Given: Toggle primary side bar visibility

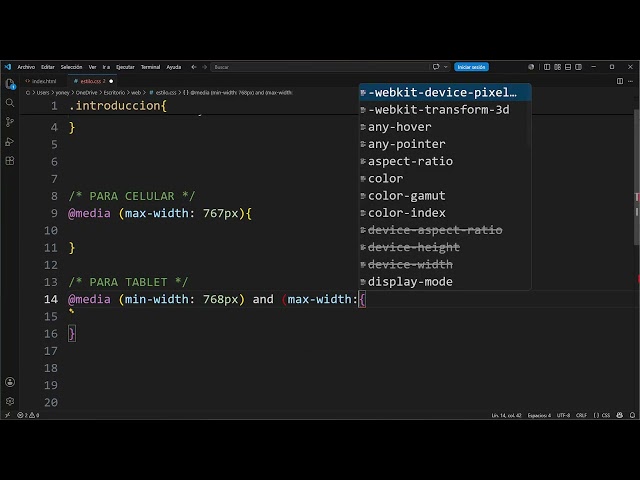Looking at the screenshot, I should tap(547, 67).
